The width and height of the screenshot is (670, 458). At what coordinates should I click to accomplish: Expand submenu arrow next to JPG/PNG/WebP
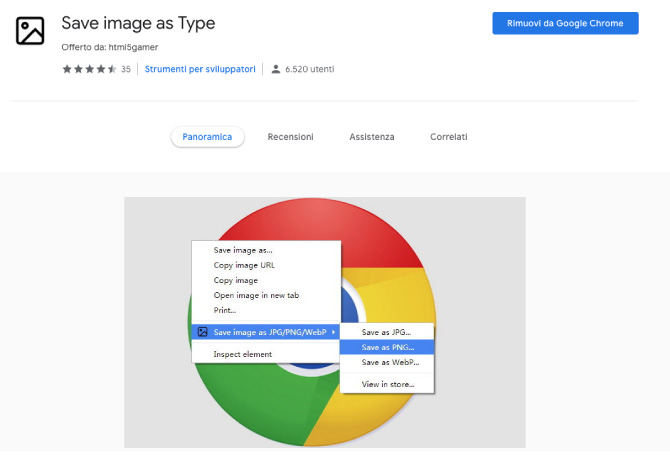(x=333, y=332)
